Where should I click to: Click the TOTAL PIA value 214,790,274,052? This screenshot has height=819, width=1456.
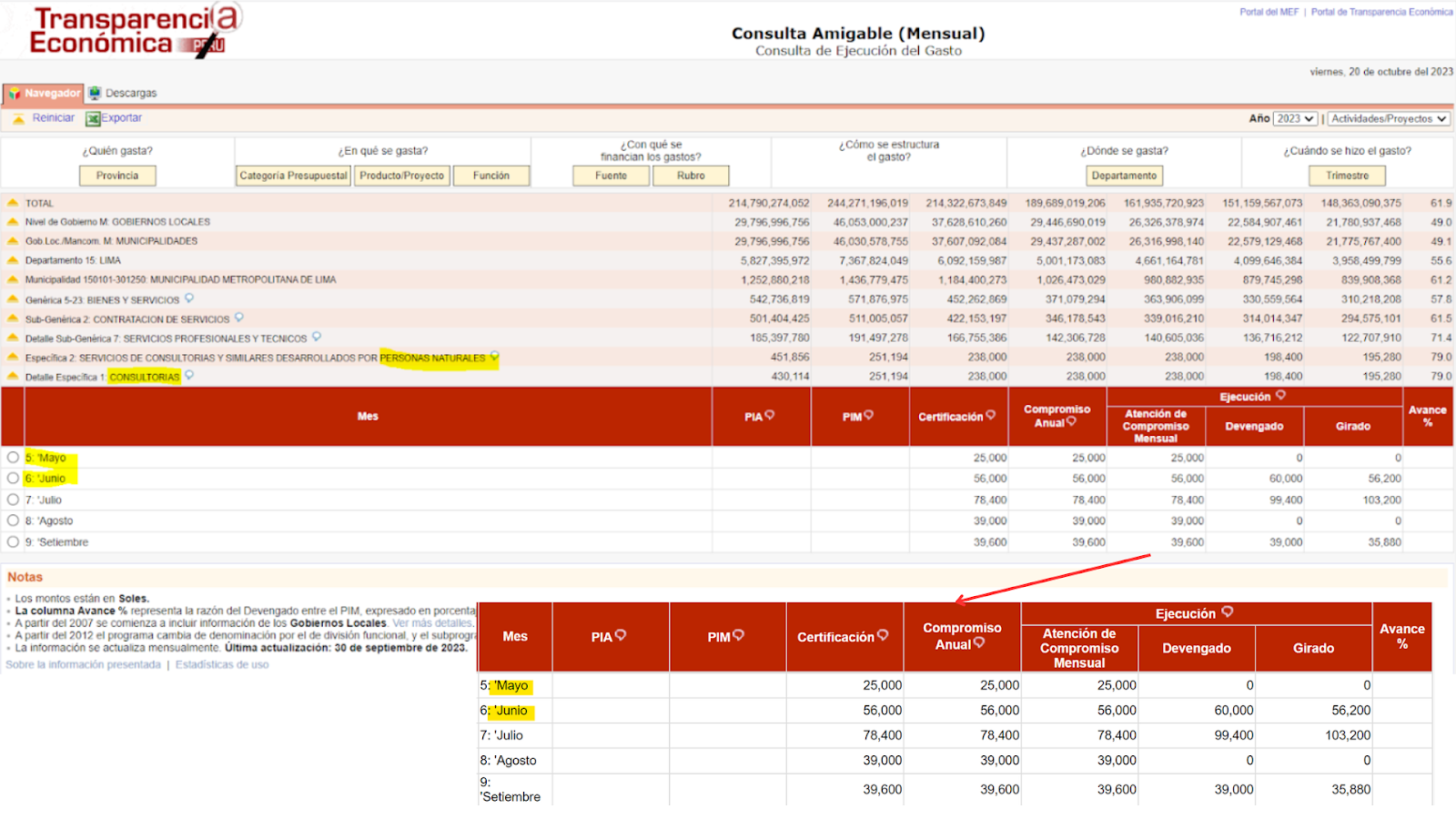[x=769, y=203]
